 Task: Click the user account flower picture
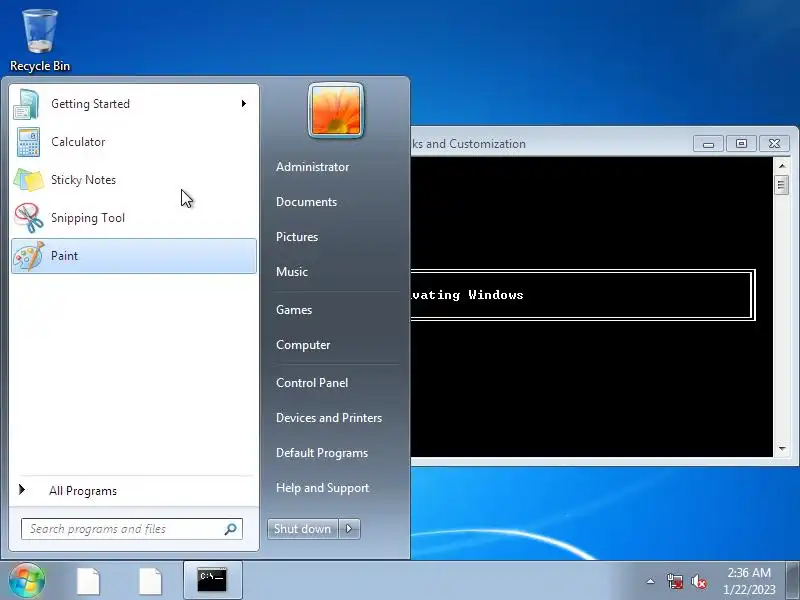[336, 110]
